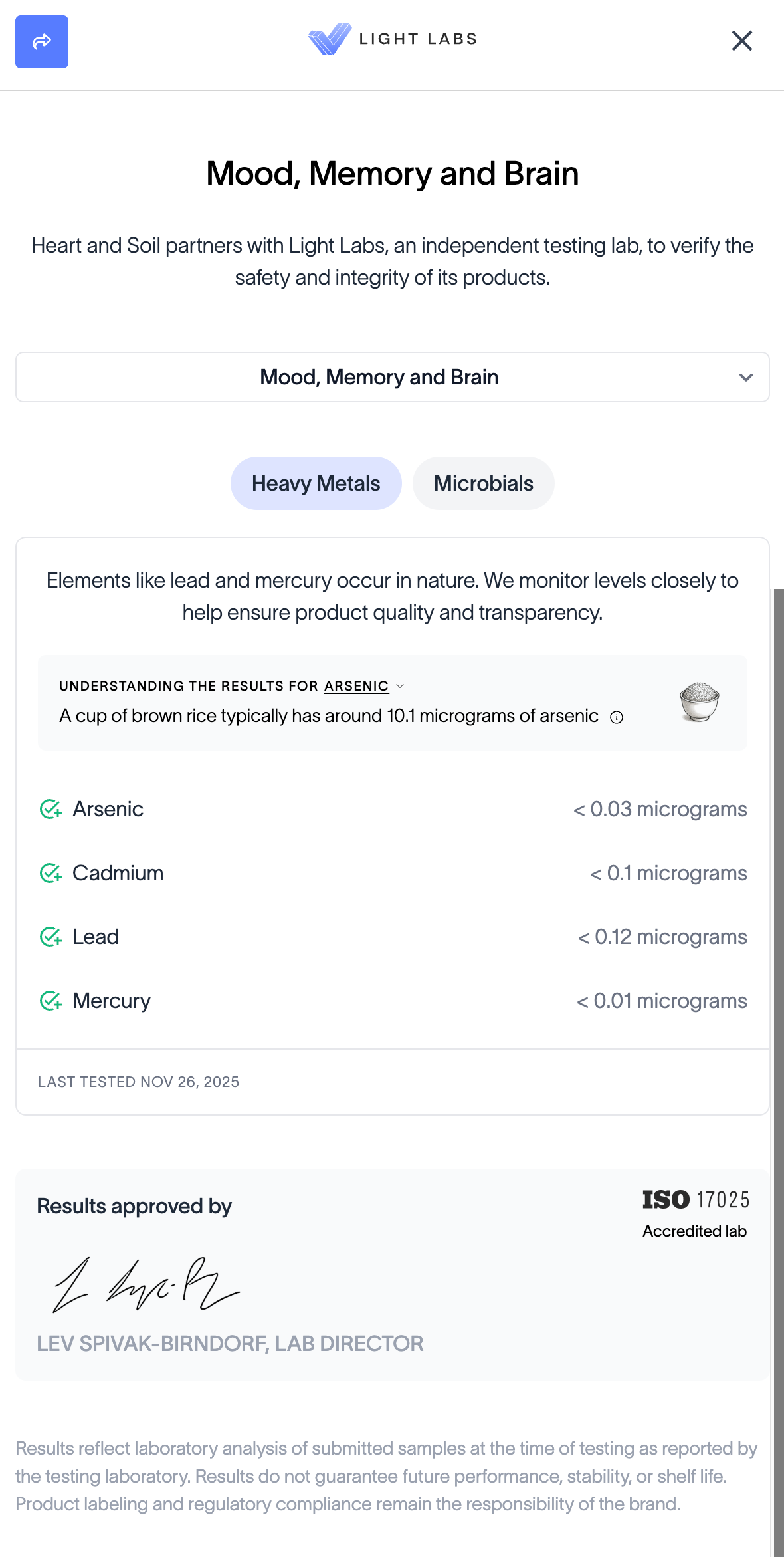Switch to the Microbials tab
784x1557 pixels.
pyautogui.click(x=483, y=483)
